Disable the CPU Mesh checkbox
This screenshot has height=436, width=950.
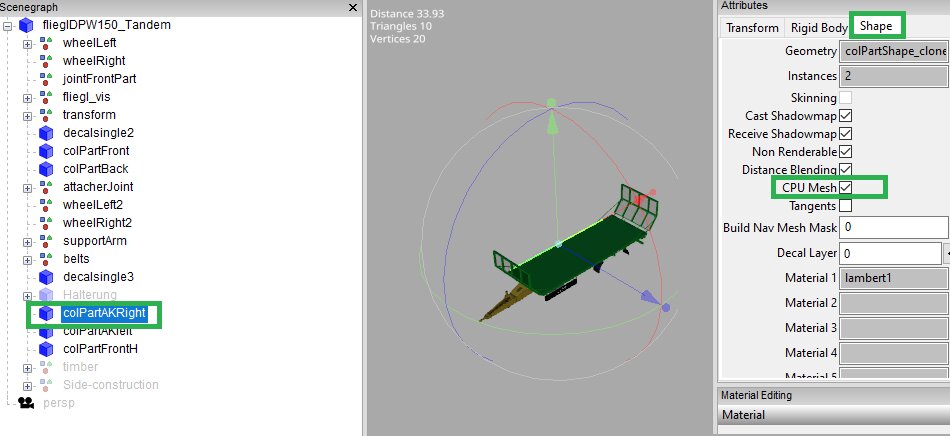click(x=846, y=187)
